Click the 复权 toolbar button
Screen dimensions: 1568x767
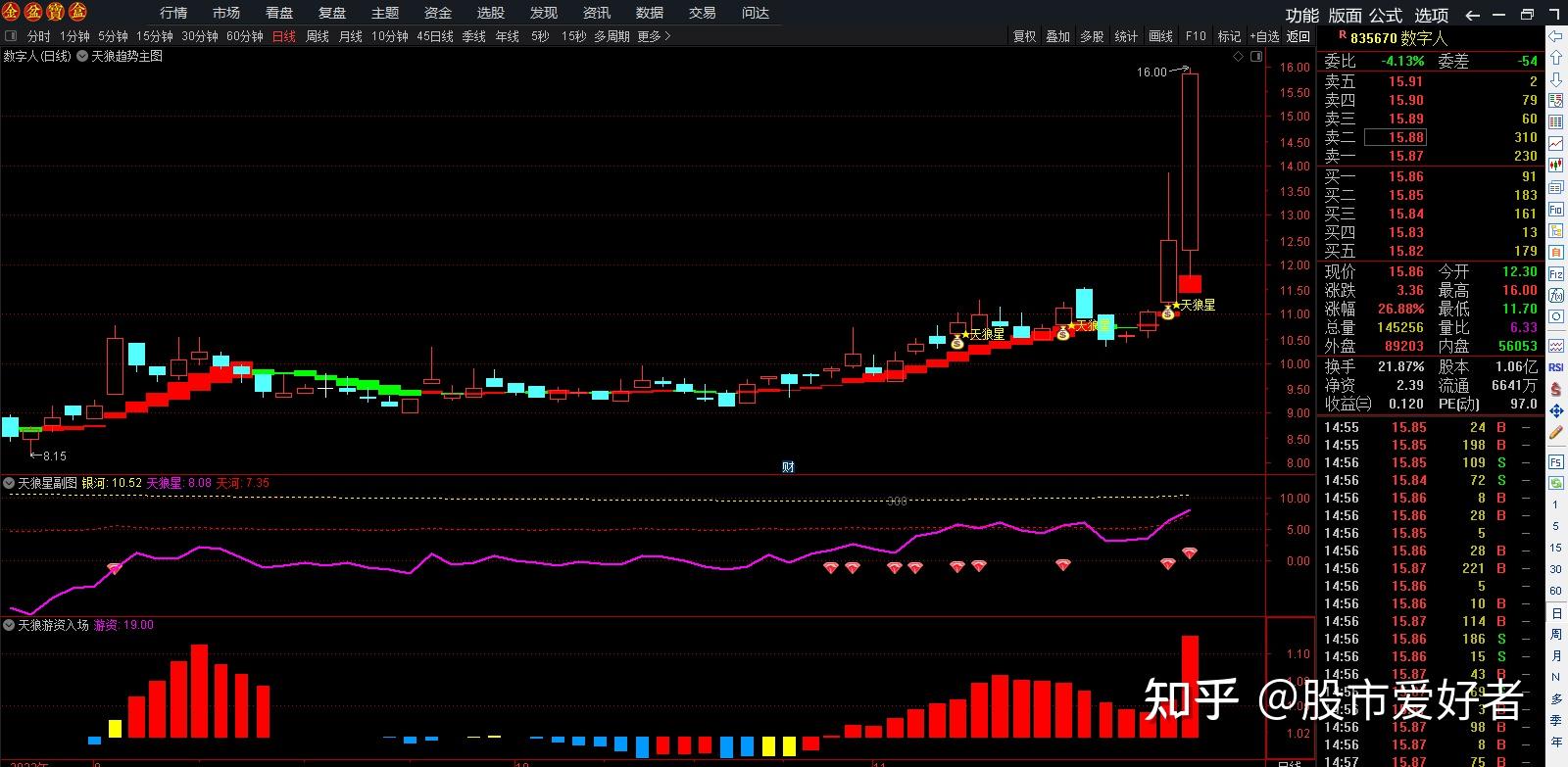click(x=1024, y=36)
